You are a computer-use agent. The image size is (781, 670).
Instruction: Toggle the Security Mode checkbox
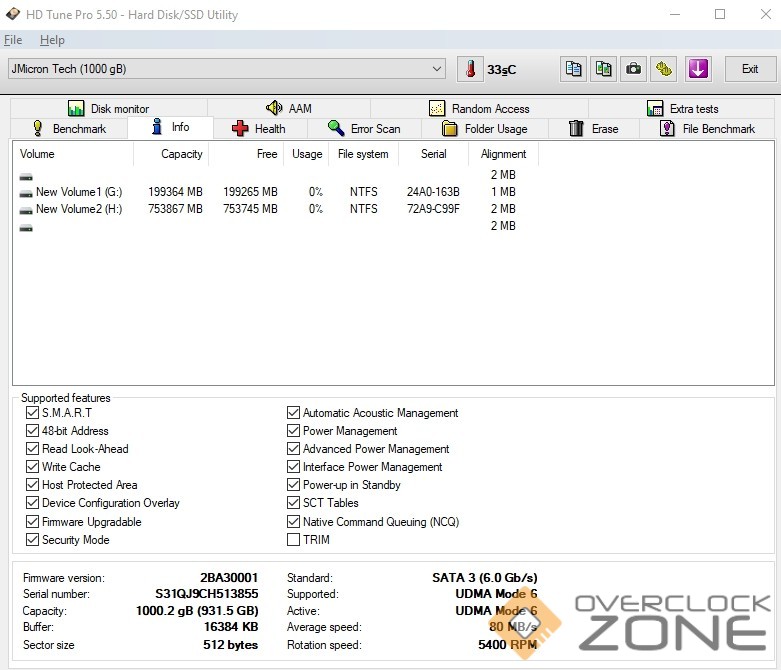click(x=32, y=539)
